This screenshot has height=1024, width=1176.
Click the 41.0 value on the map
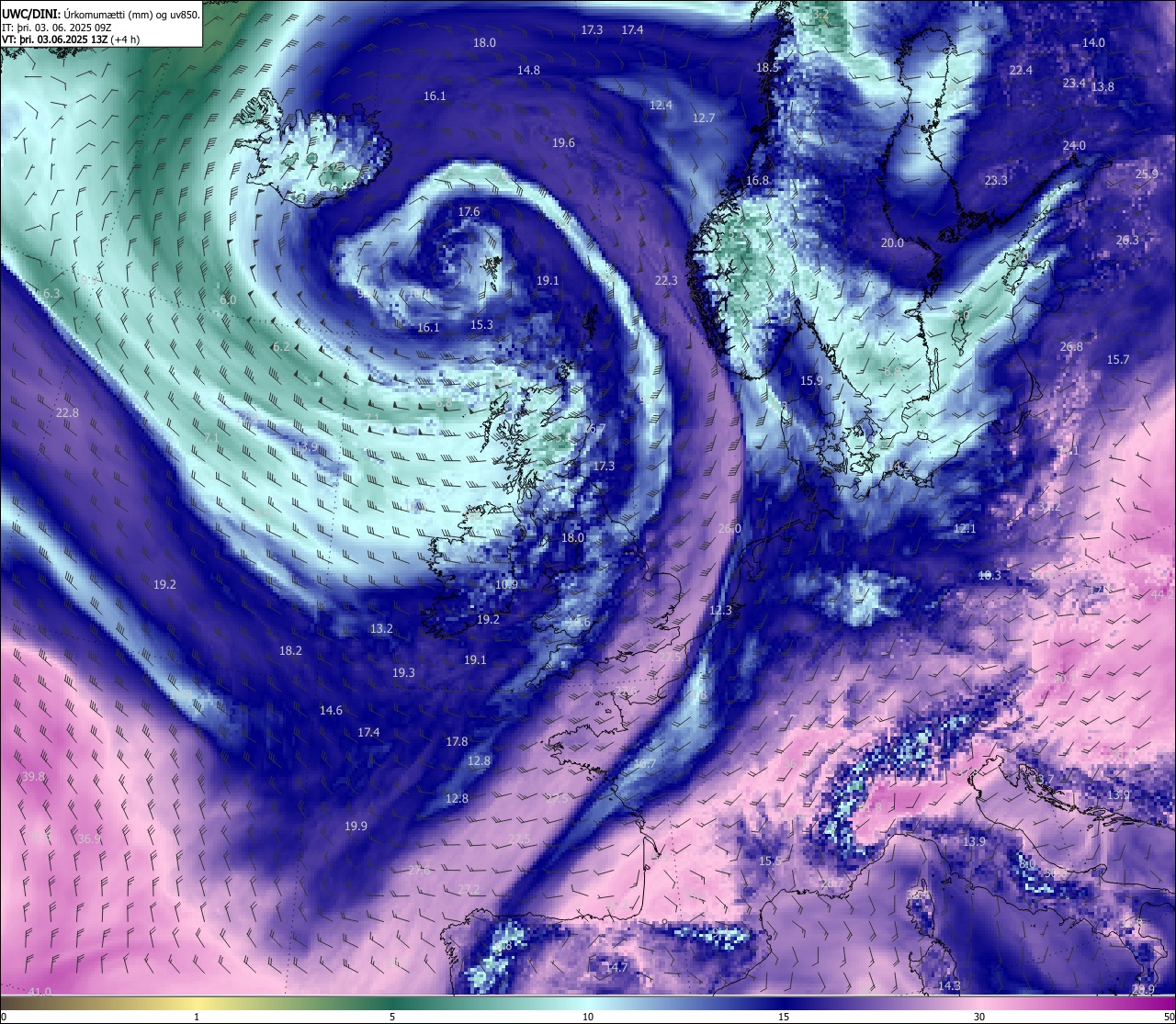[40, 991]
